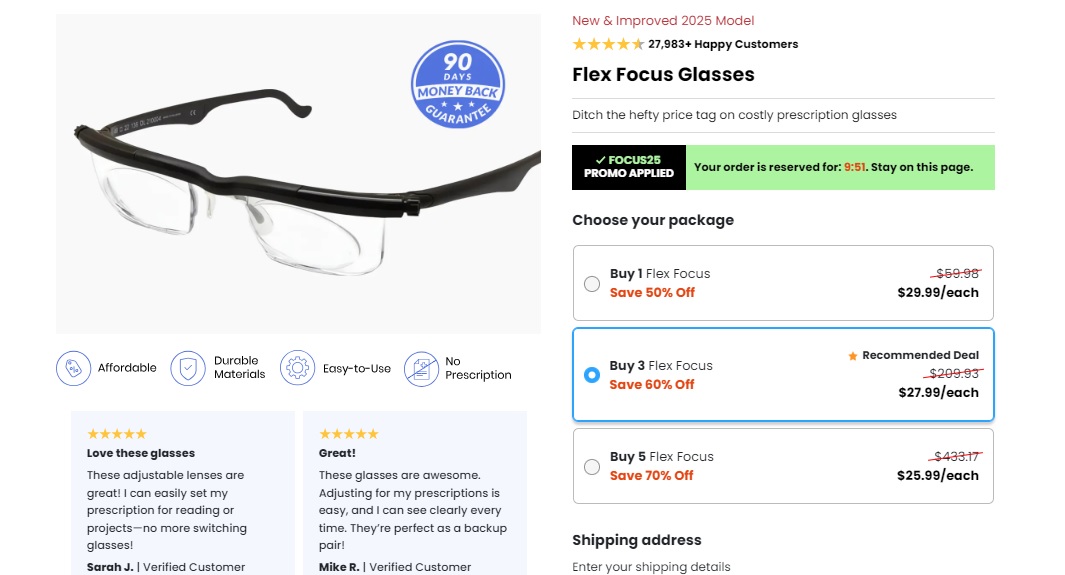
Task: Click the 27,983+ Happy Customers text
Action: [723, 44]
